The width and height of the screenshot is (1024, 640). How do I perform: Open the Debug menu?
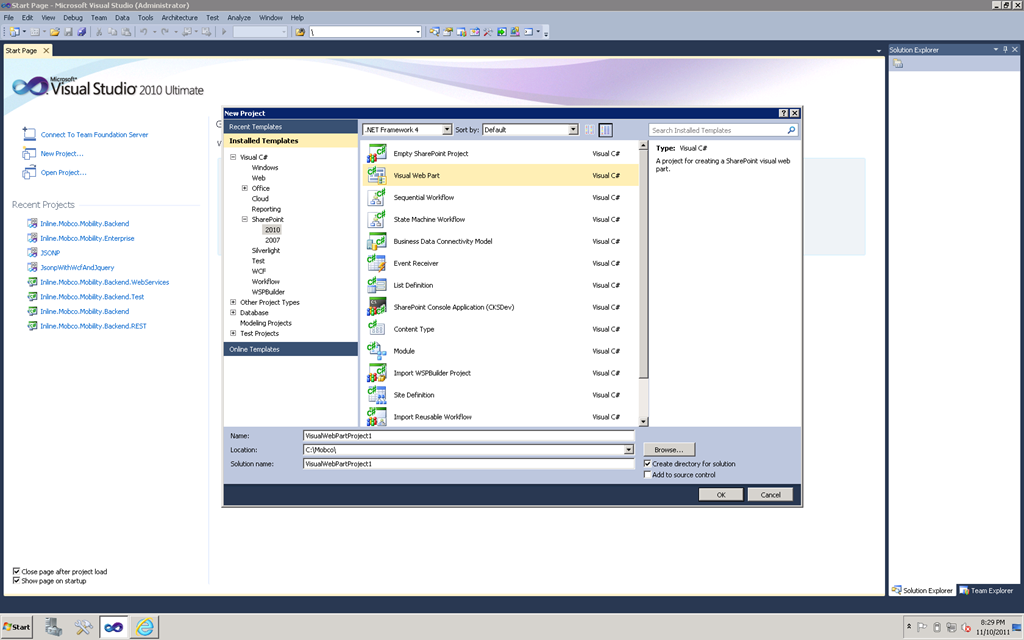coord(73,18)
